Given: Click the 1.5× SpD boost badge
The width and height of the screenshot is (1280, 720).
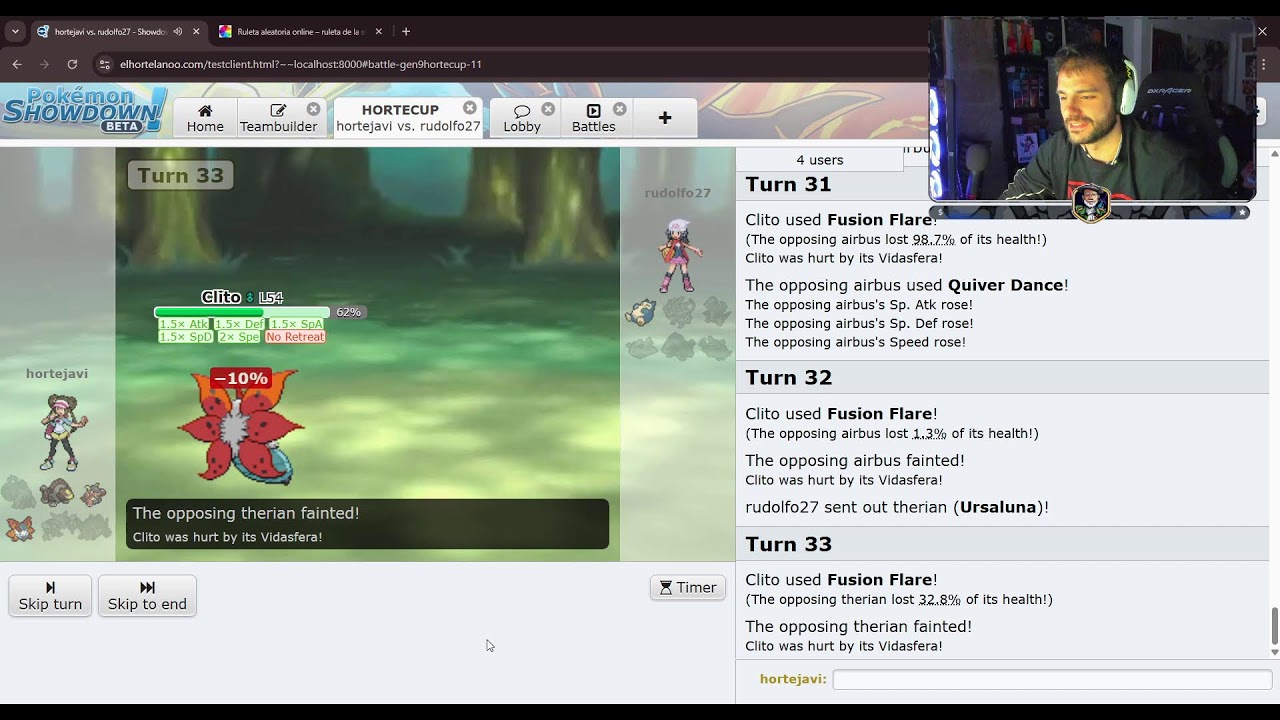Looking at the screenshot, I should click(186, 337).
